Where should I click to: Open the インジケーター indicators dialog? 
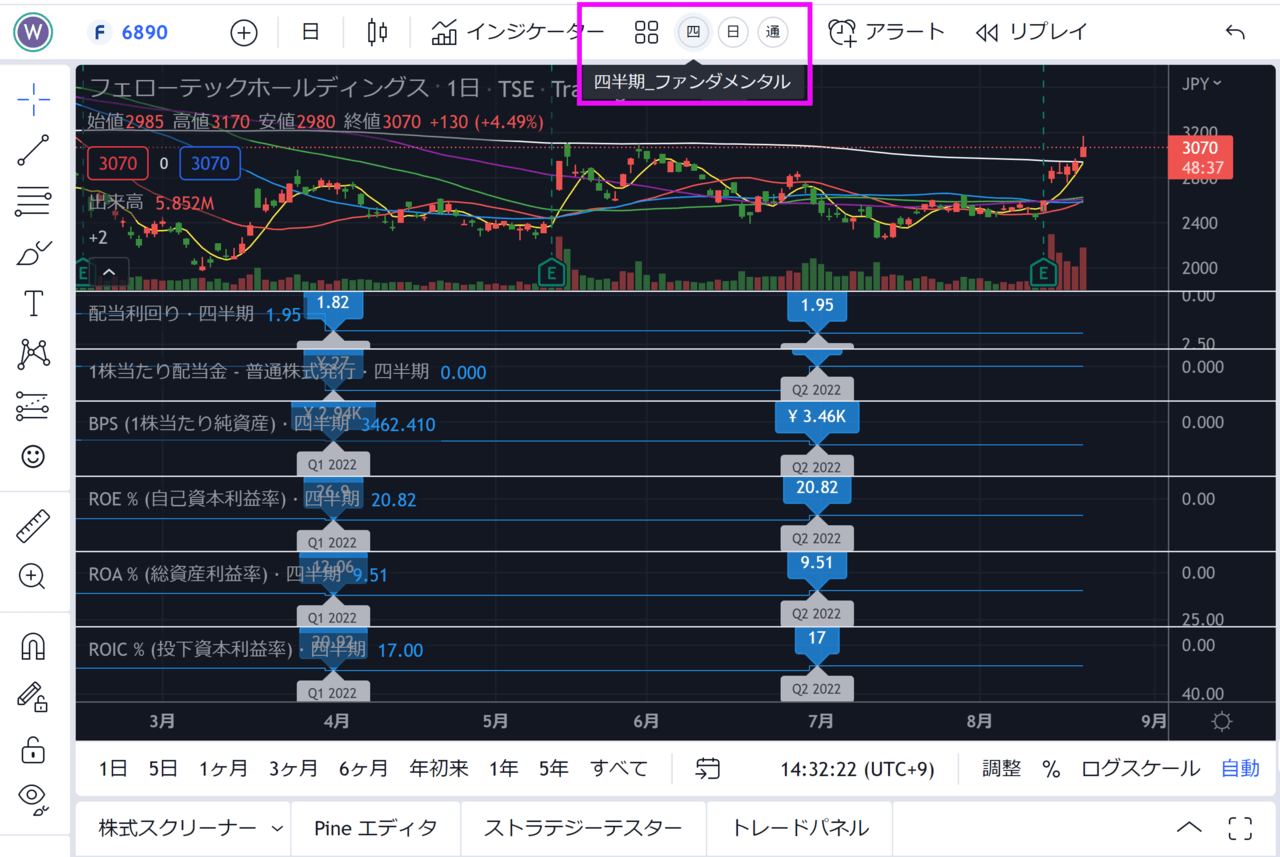[x=518, y=32]
